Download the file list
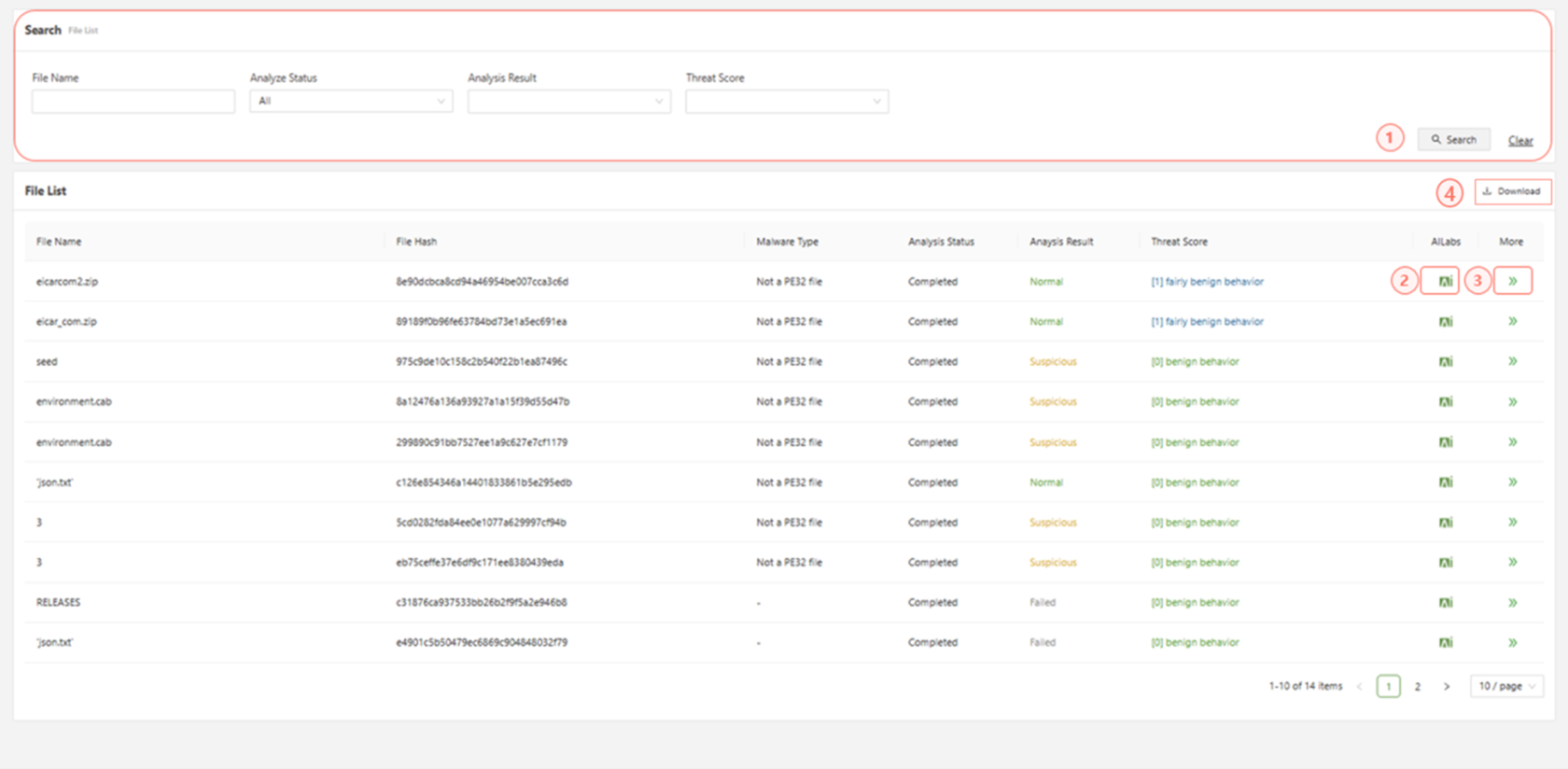The width and height of the screenshot is (1568, 769). pyautogui.click(x=1512, y=191)
